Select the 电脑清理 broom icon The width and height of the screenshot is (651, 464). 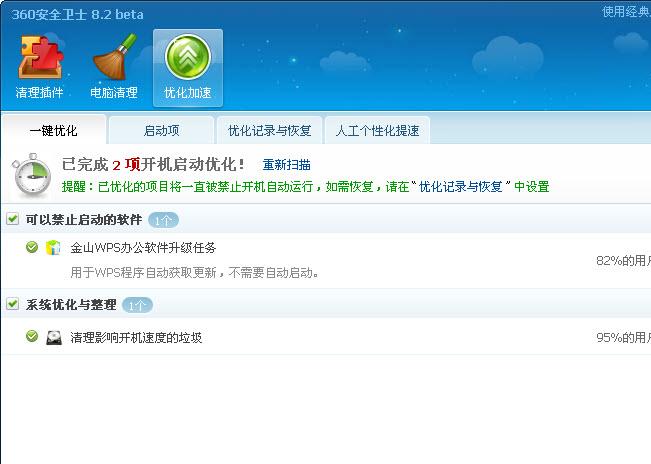114,57
